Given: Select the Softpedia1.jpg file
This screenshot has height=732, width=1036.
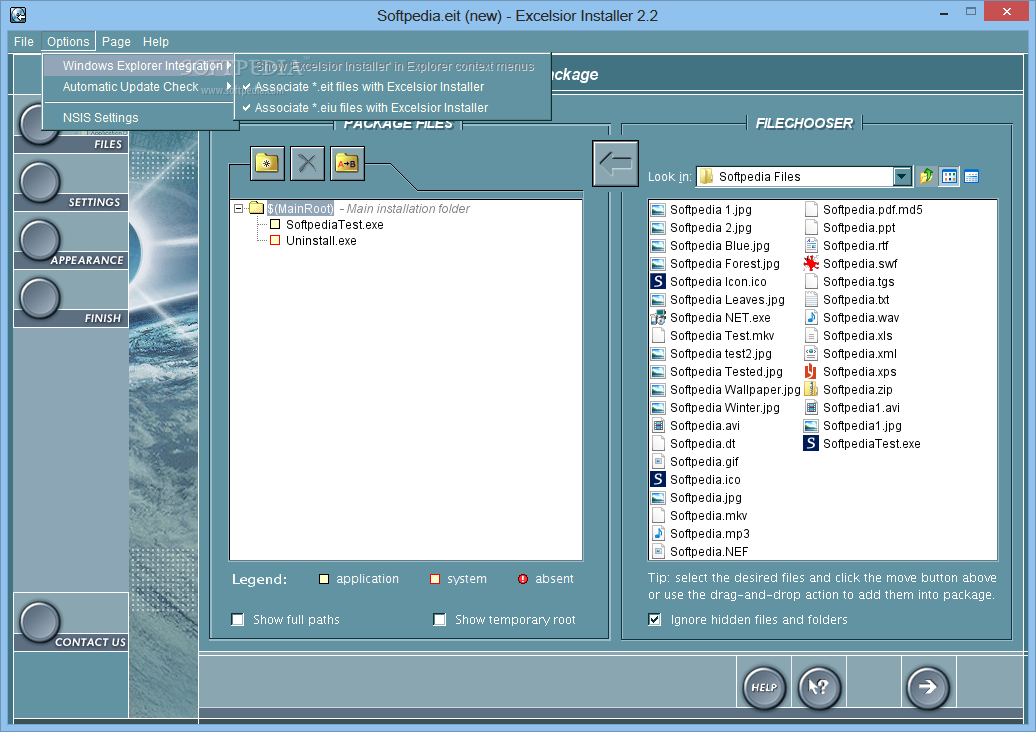Looking at the screenshot, I should click(854, 425).
